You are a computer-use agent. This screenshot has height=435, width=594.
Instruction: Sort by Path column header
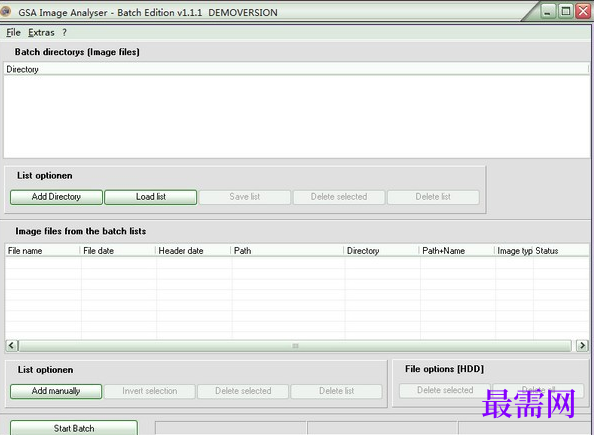[x=287, y=251]
